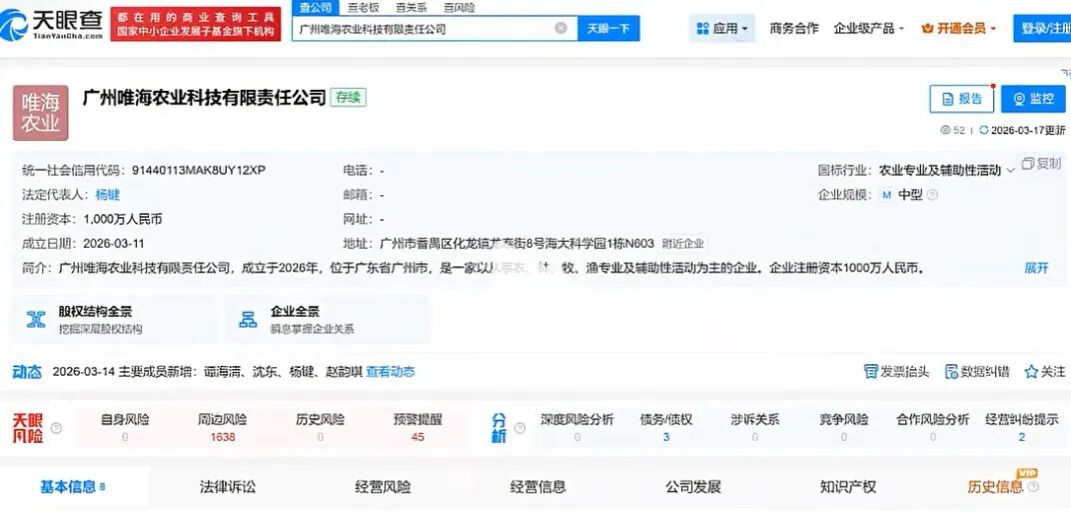The height and width of the screenshot is (514, 1071).
Task: Click the 天眼风险 help icon
Action: pyautogui.click(x=57, y=428)
